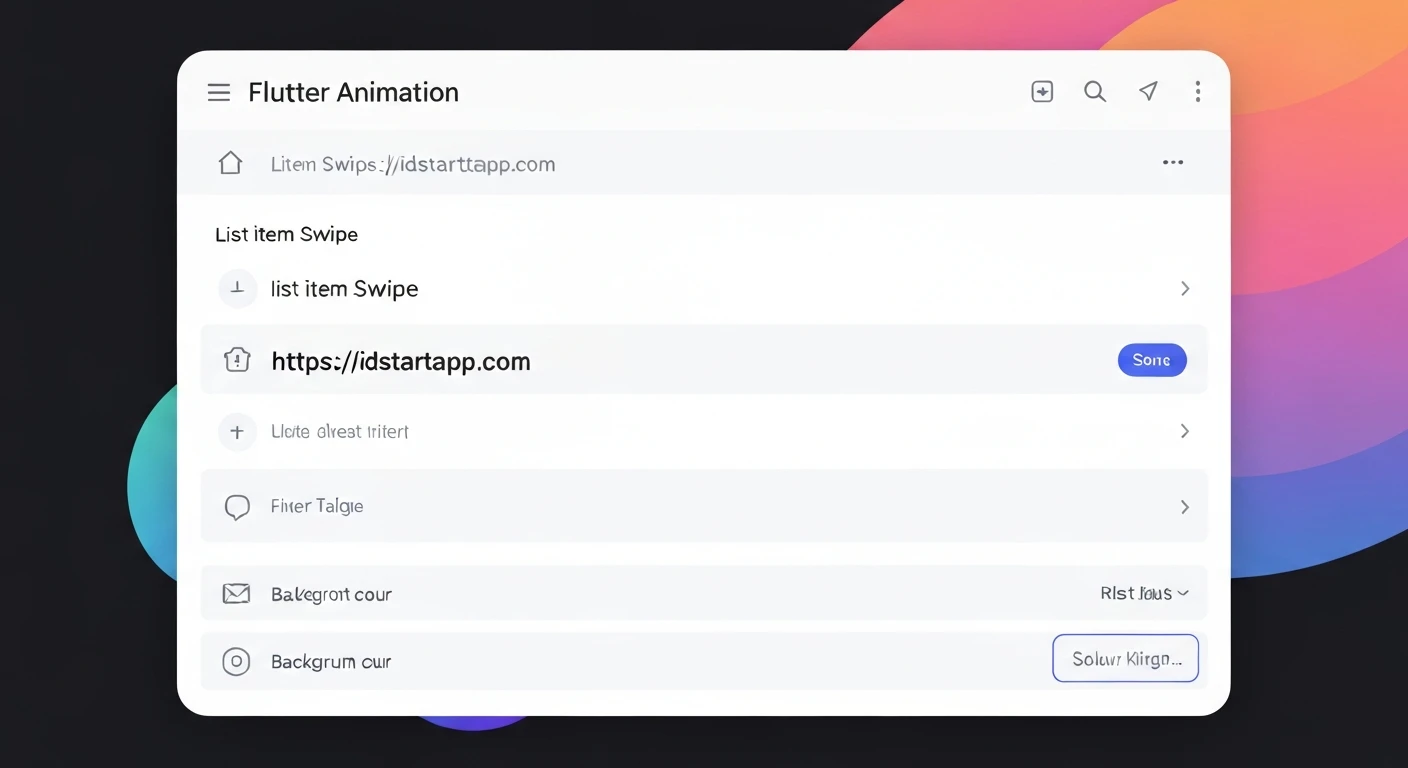
Task: Click the add-to-box icon in the header
Action: coord(1042,92)
